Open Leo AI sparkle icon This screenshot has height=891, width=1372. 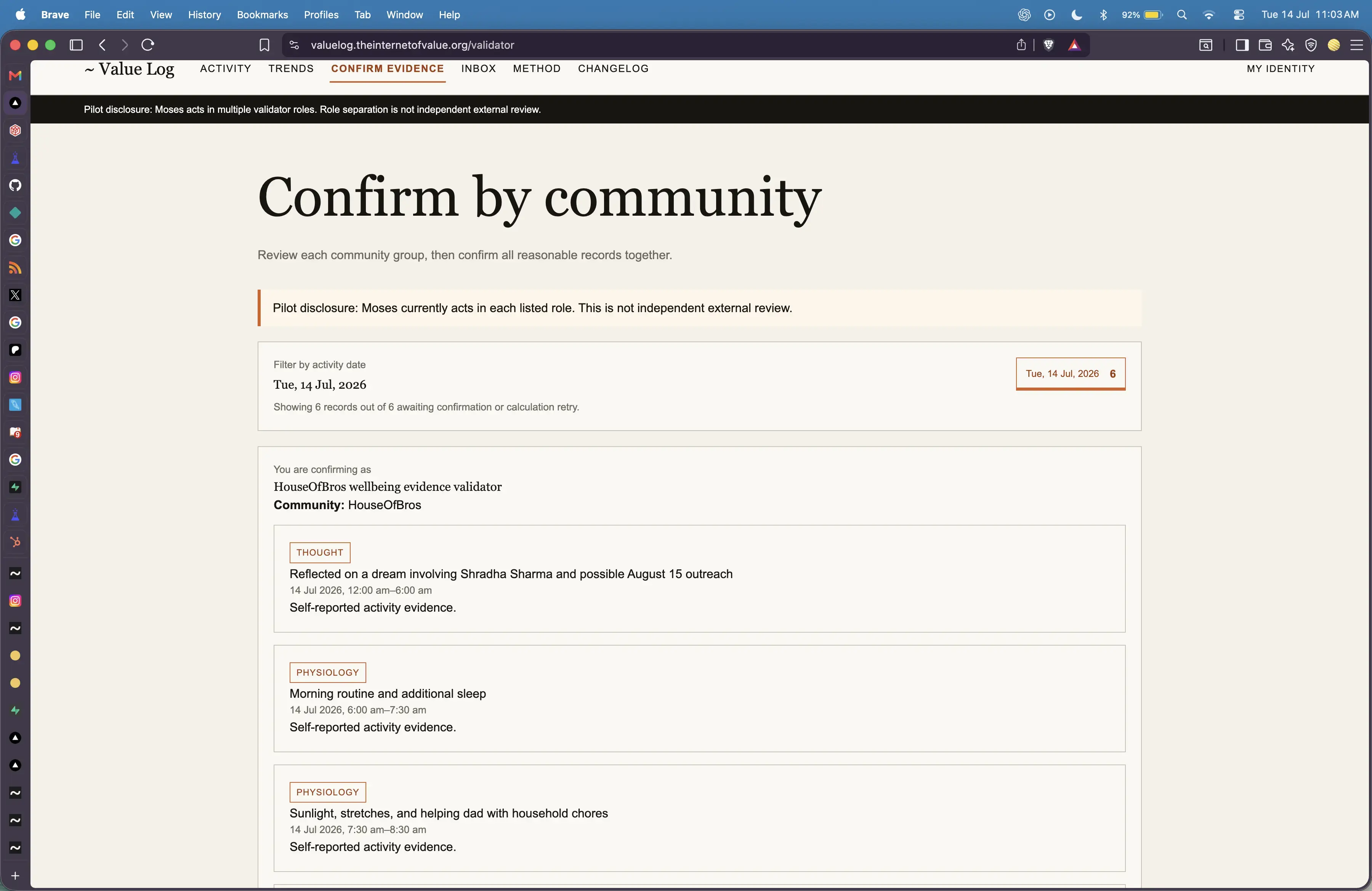1288,45
